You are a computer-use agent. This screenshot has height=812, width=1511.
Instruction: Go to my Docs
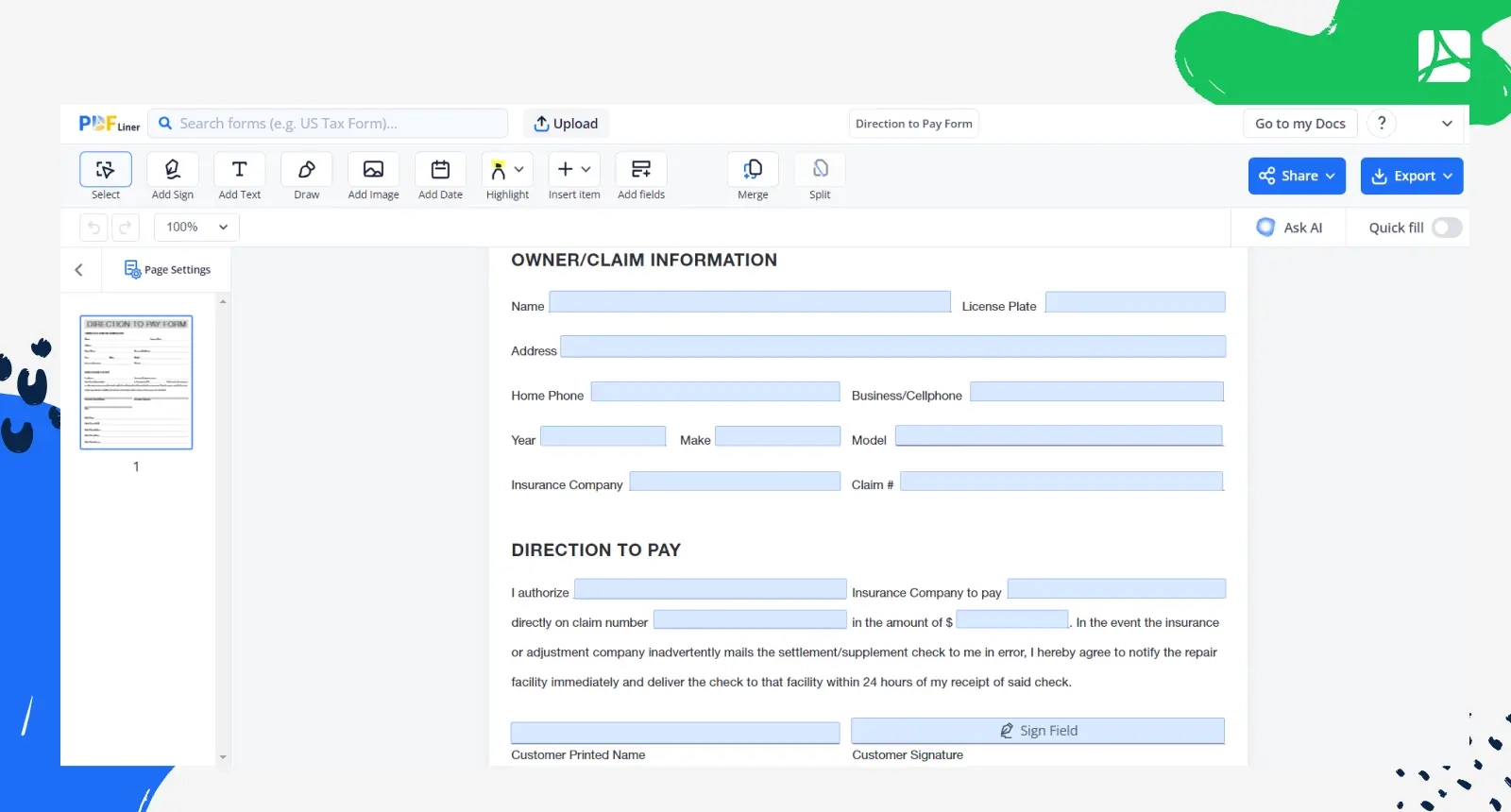[x=1300, y=124]
